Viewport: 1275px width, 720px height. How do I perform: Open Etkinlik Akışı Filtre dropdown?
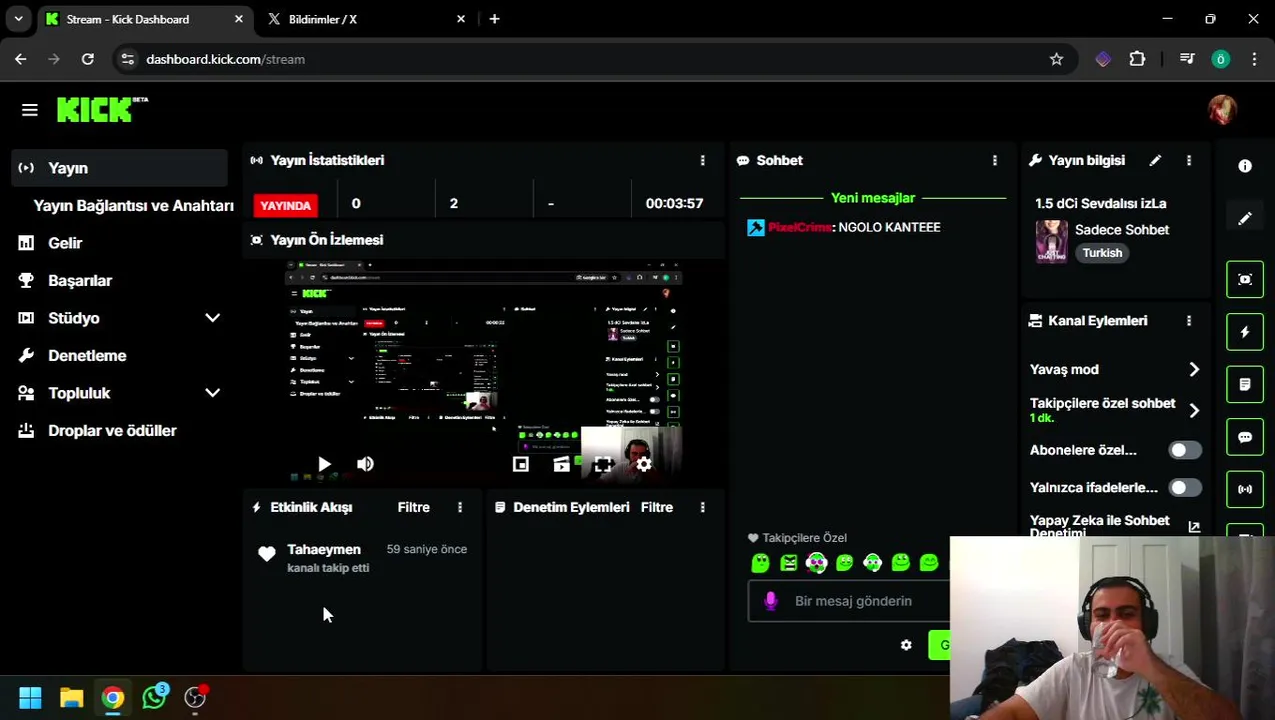(414, 507)
